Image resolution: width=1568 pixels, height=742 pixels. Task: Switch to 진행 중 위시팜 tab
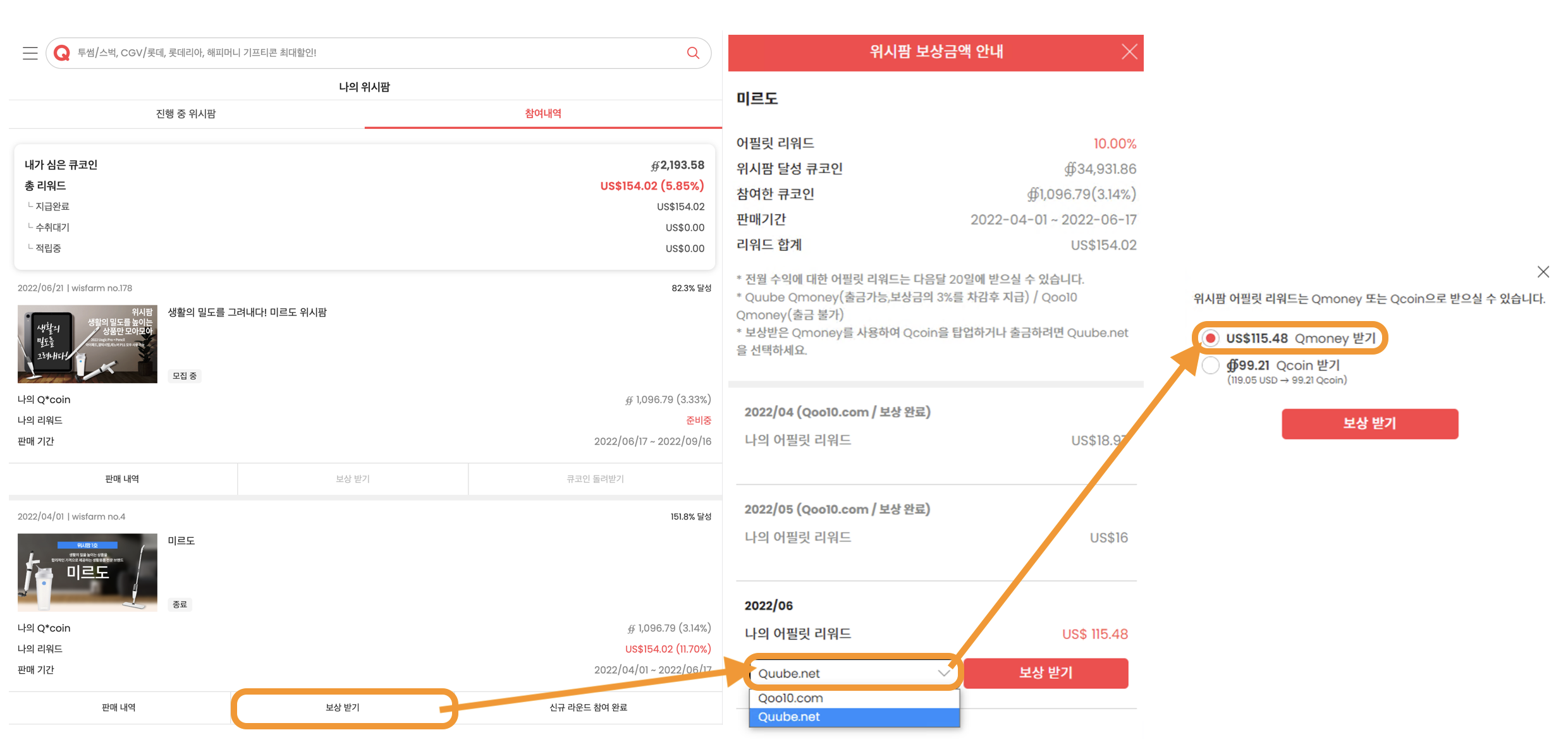coord(186,114)
